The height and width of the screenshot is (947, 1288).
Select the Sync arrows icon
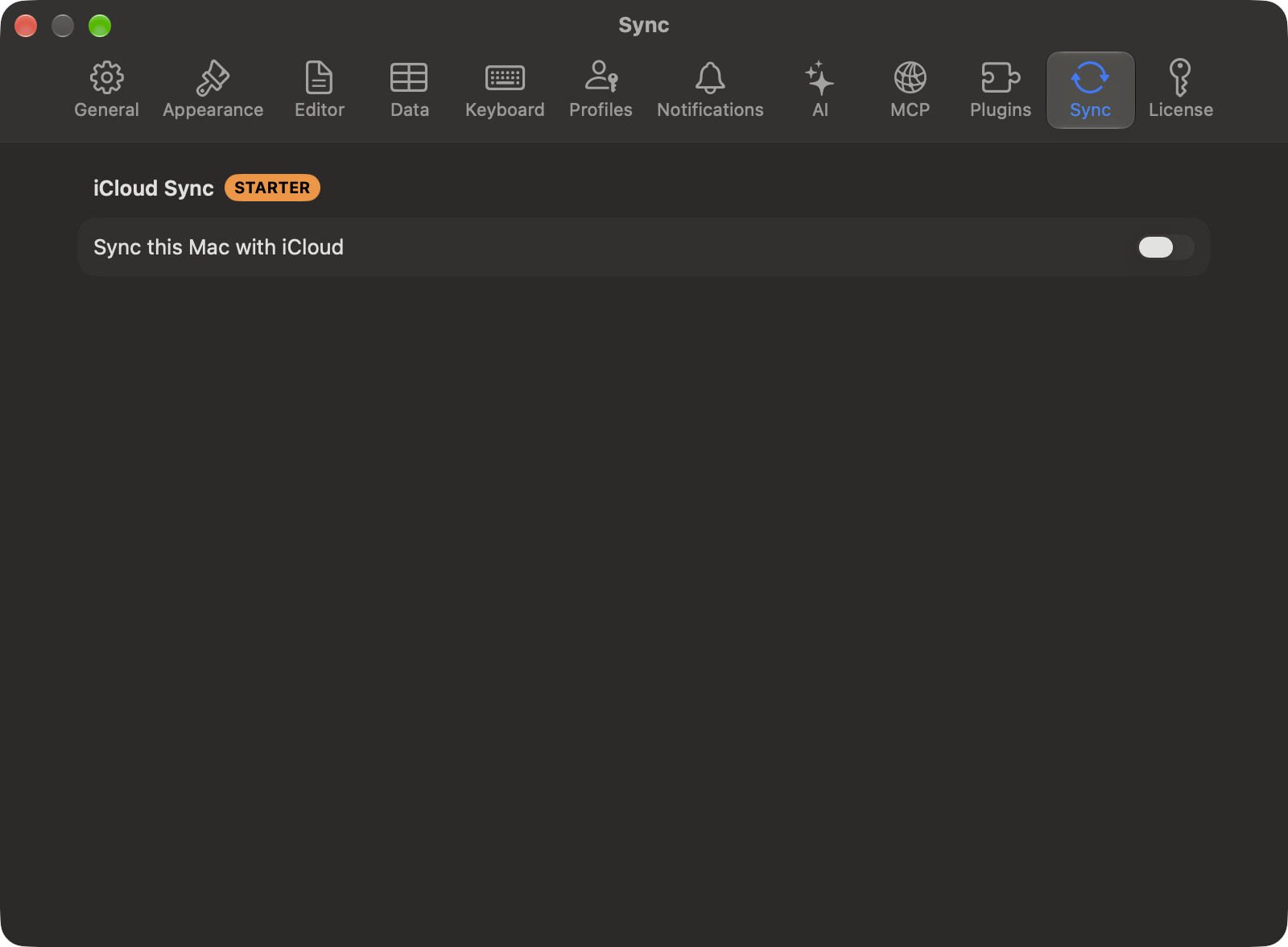pos(1090,78)
